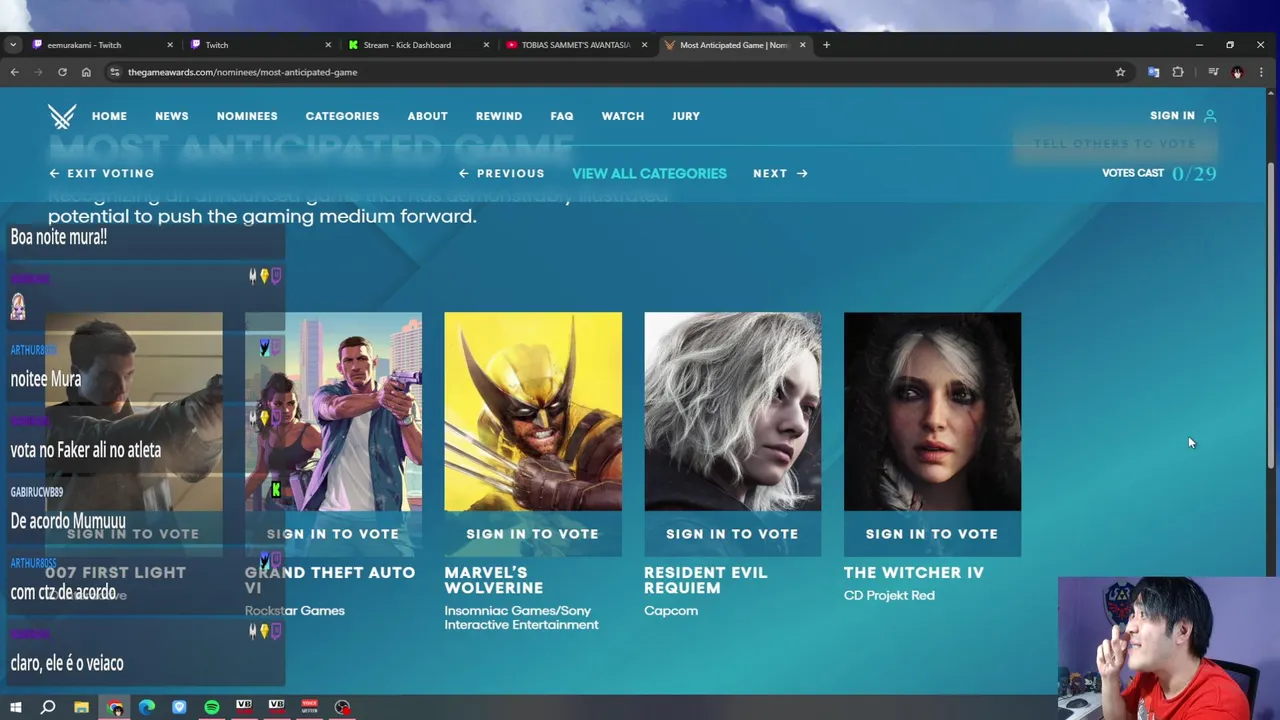Image resolution: width=1280 pixels, height=720 pixels.
Task: Open the tab search dropdown
Action: click(x=12, y=45)
